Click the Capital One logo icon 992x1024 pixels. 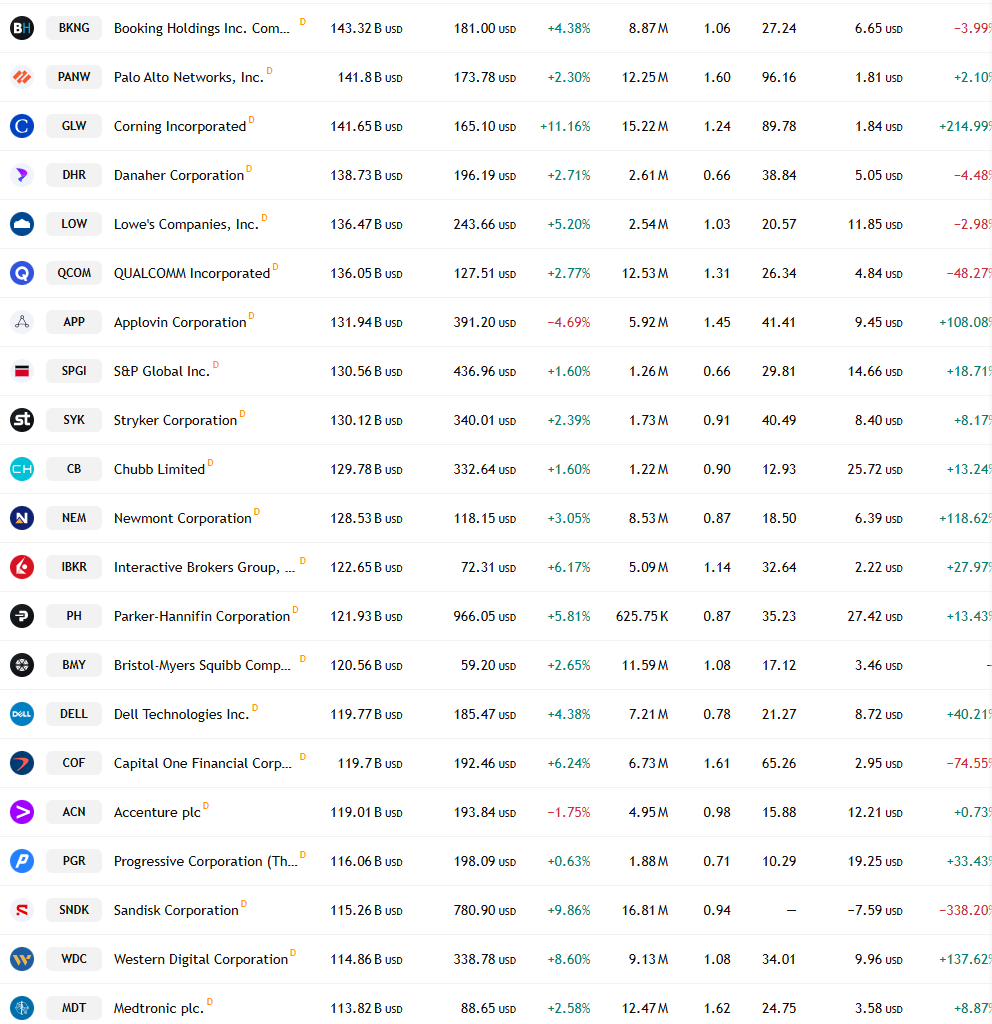pyautogui.click(x=22, y=763)
